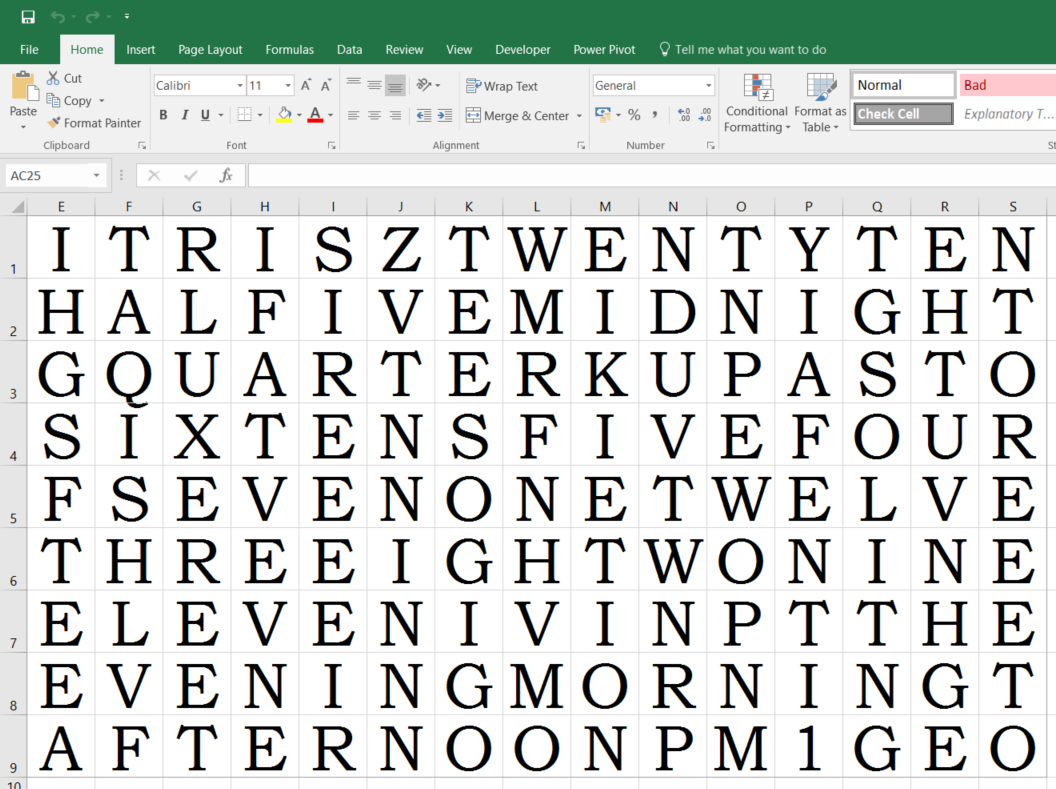Open Conditional Formatting menu

(757, 103)
